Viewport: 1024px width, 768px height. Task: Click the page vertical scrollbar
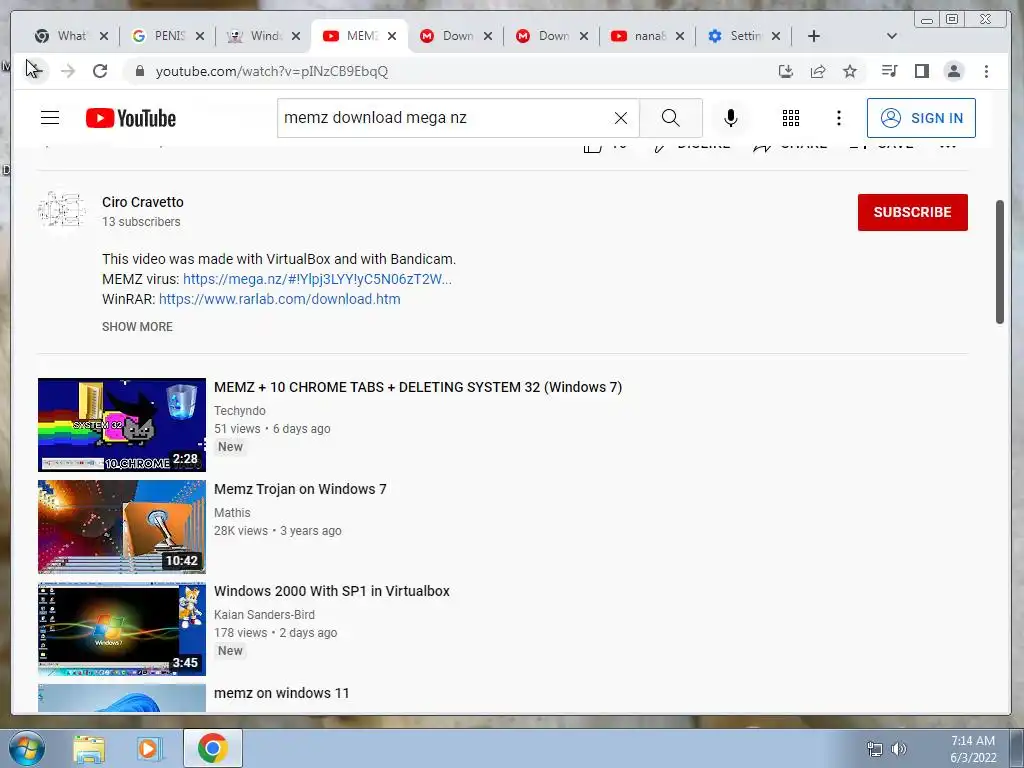coord(1000,261)
